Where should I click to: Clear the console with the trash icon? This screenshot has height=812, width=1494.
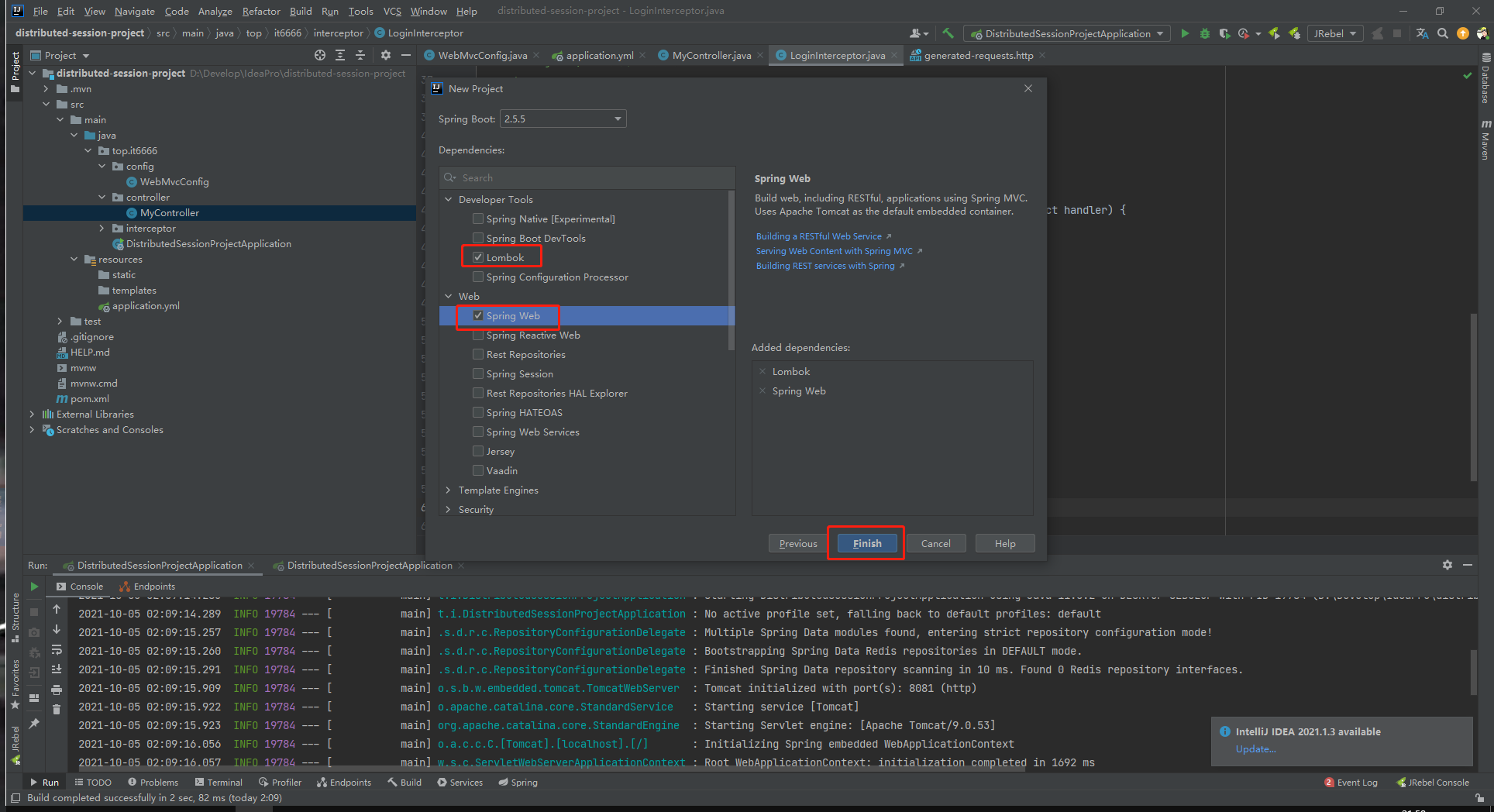(57, 709)
